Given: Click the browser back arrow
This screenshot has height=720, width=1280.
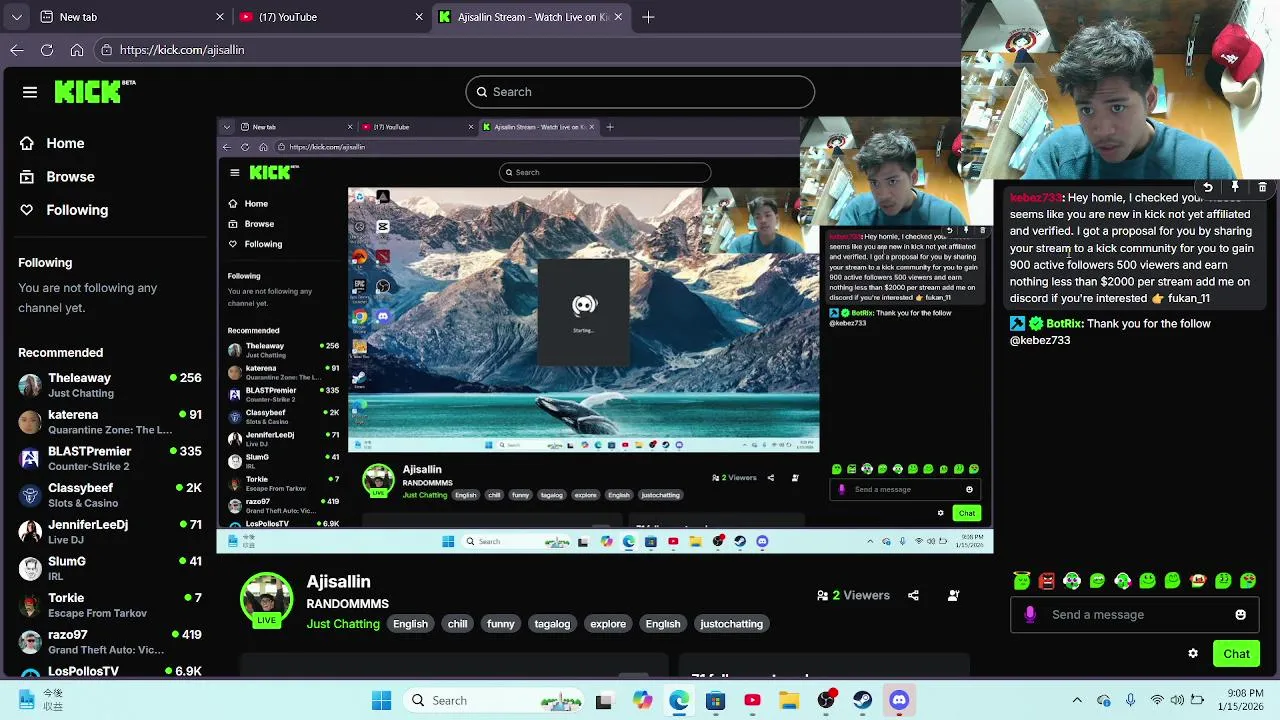Looking at the screenshot, I should click(17, 50).
